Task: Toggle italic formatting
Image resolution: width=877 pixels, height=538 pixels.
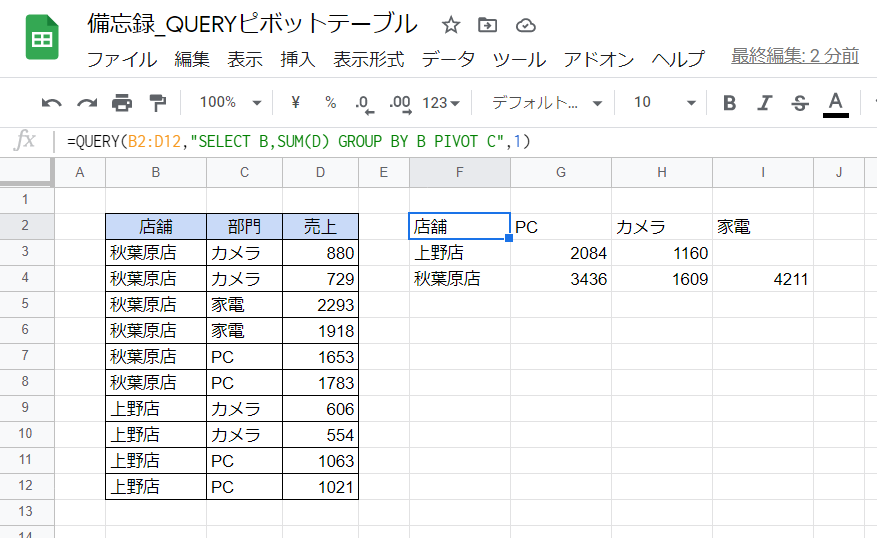Action: (765, 103)
